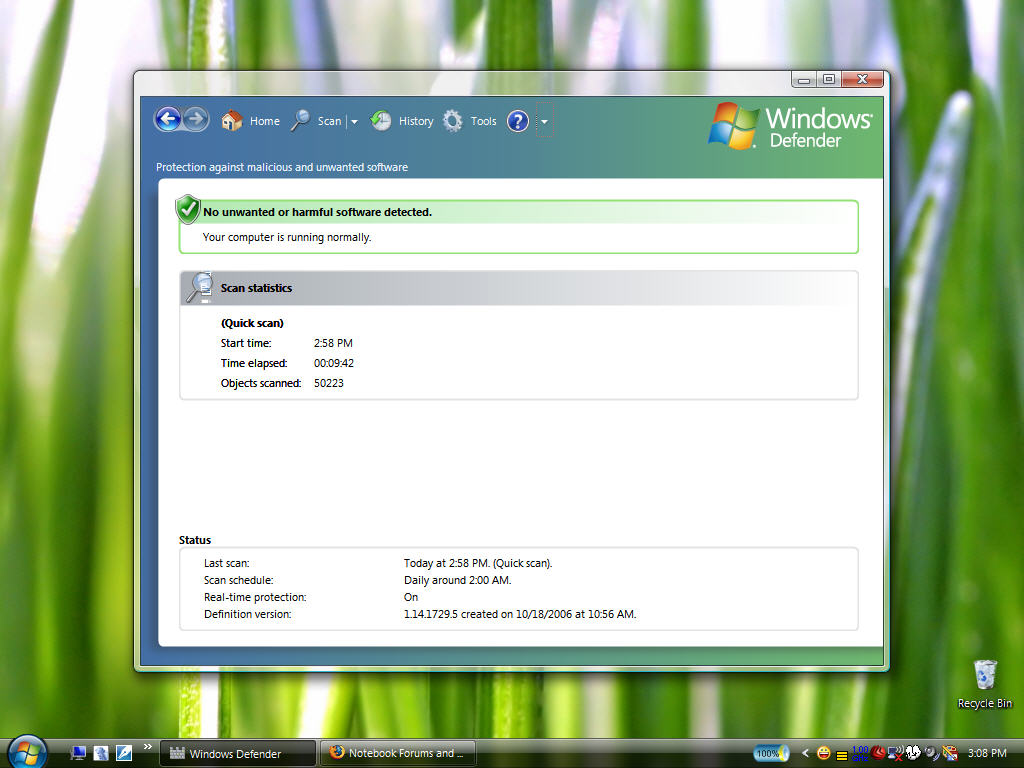1024x768 pixels.
Task: Click the start time value '2:58 PM'
Action: [x=333, y=343]
